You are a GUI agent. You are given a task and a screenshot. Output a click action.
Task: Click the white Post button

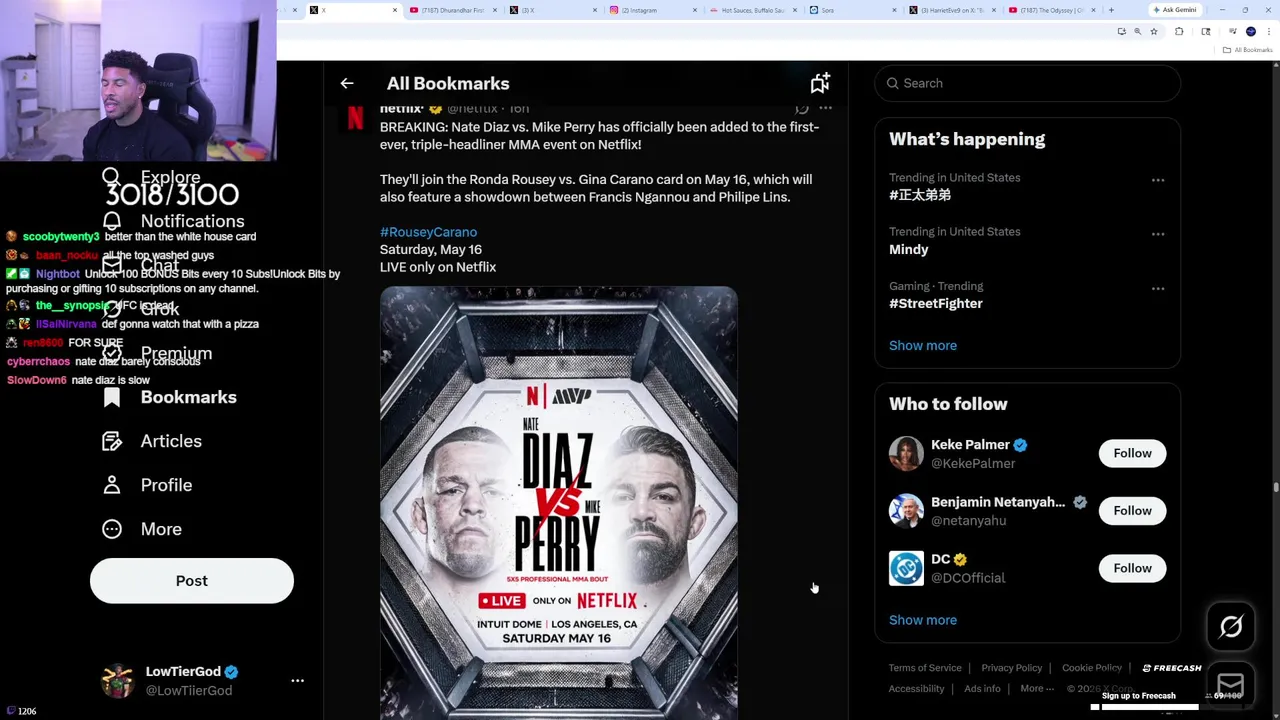click(192, 581)
